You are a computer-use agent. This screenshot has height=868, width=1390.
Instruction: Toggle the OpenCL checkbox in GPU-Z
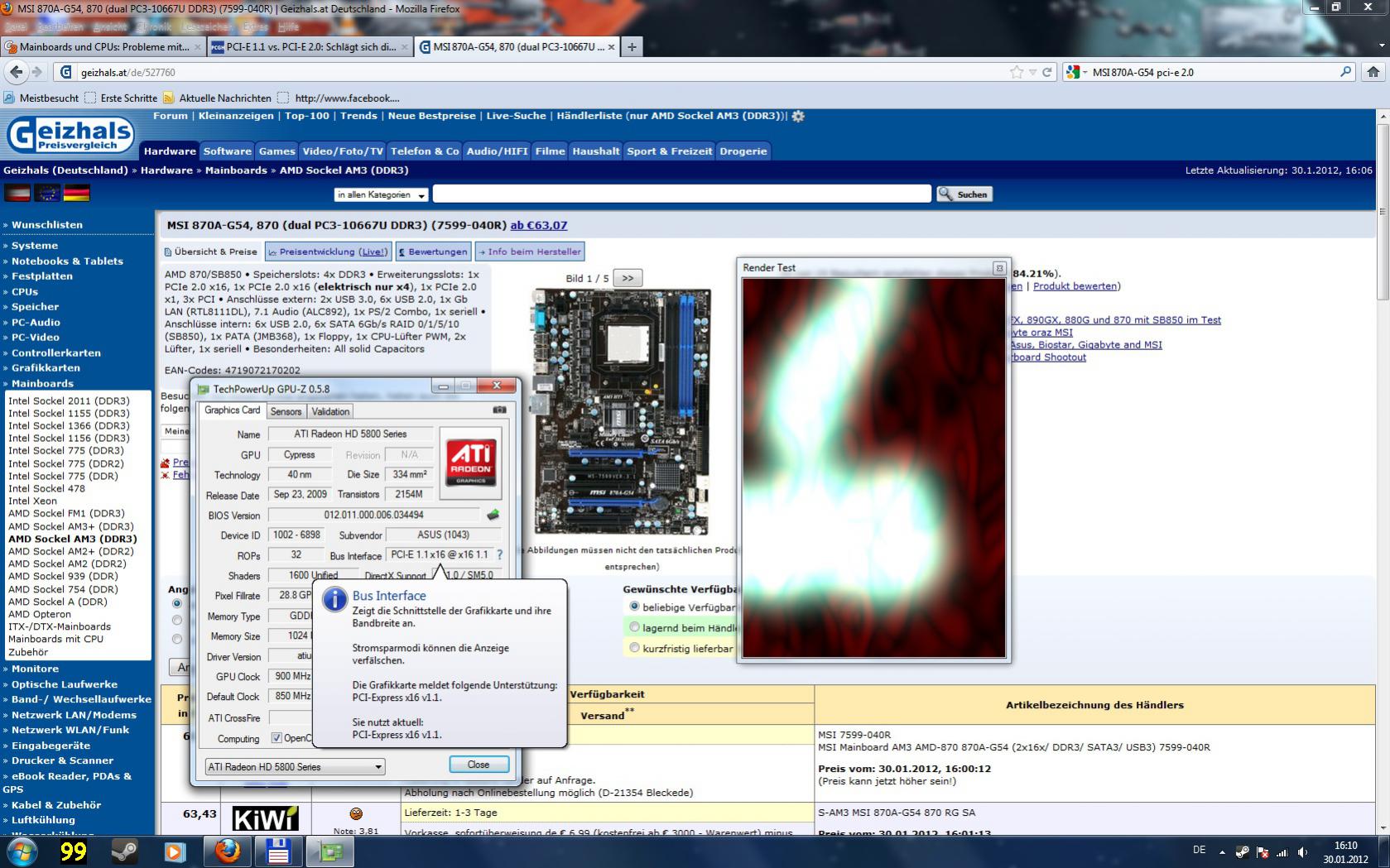pyautogui.click(x=277, y=738)
